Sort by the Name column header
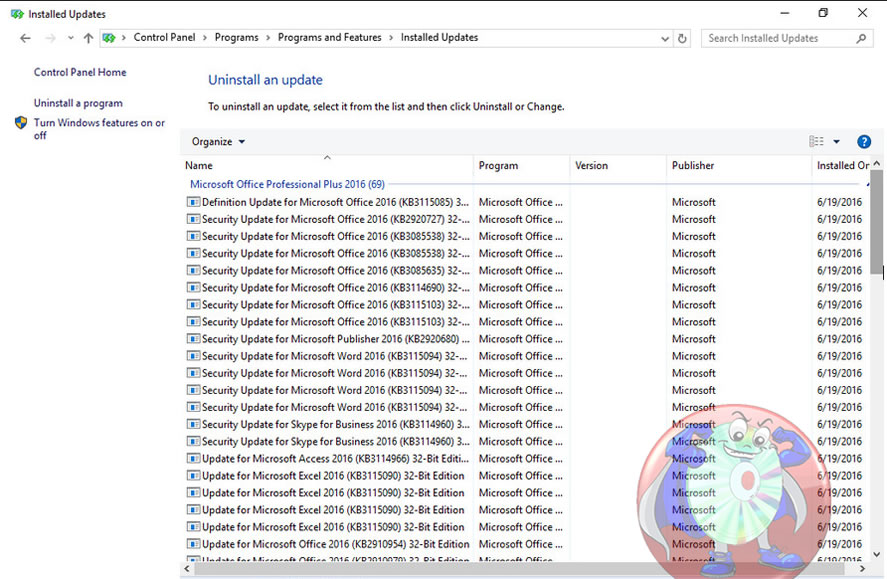 click(327, 166)
